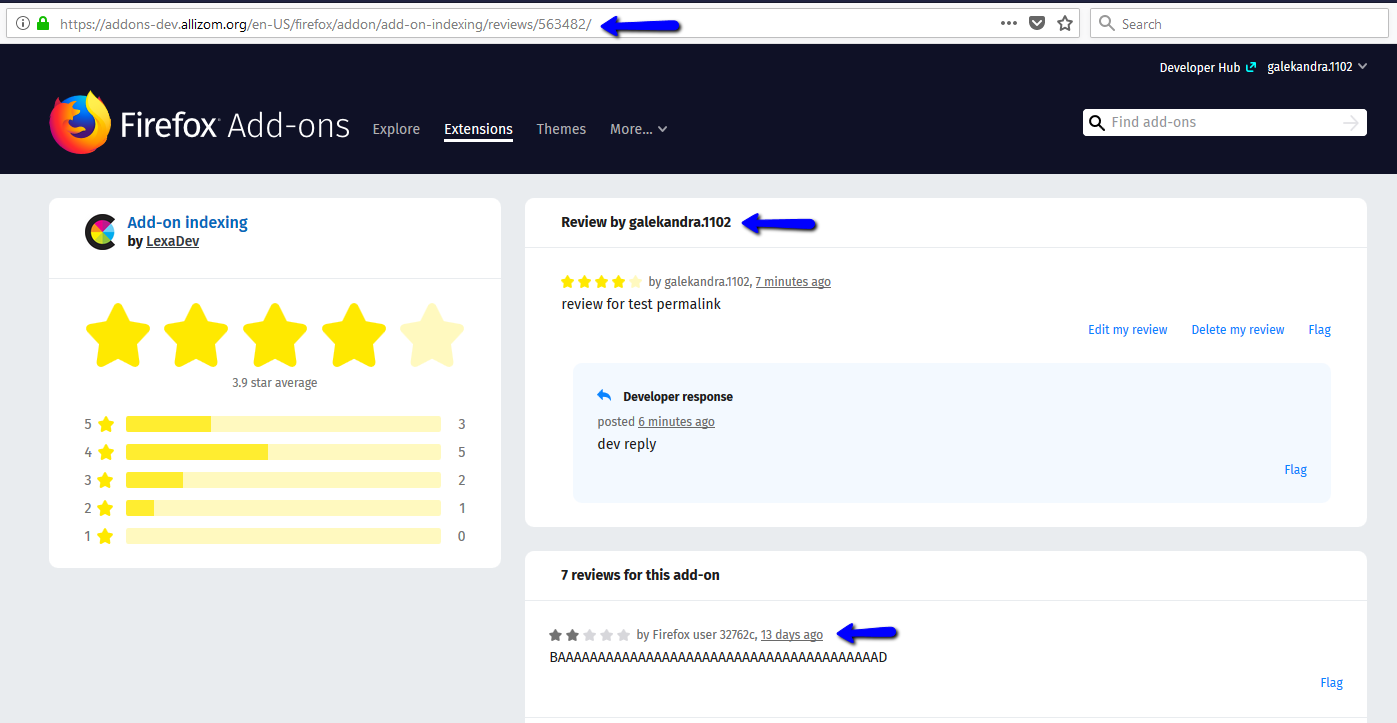Save page to Pocket icon
Screen dimensions: 1397x723
[1038, 23]
